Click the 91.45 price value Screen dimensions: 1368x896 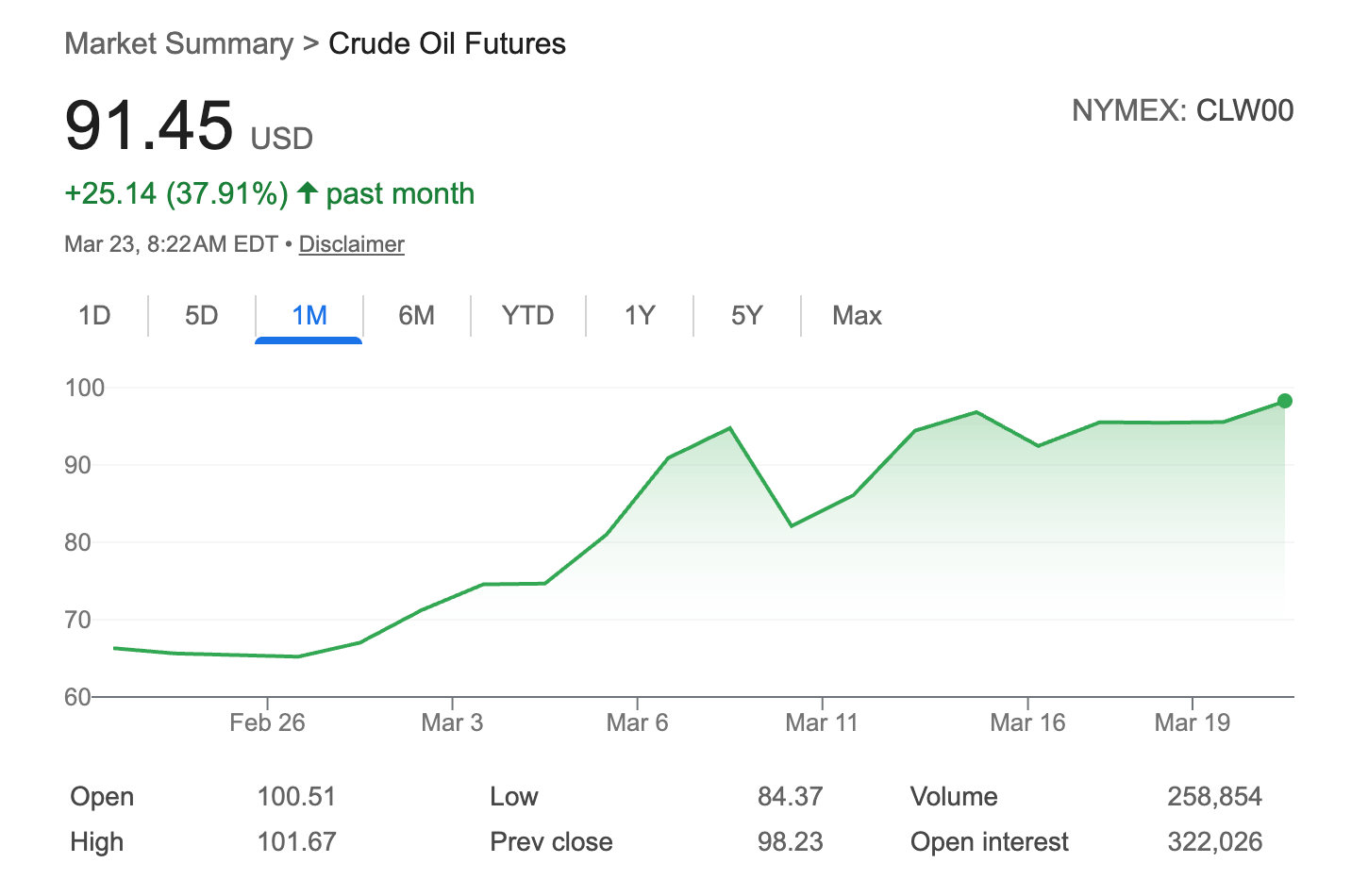click(149, 124)
